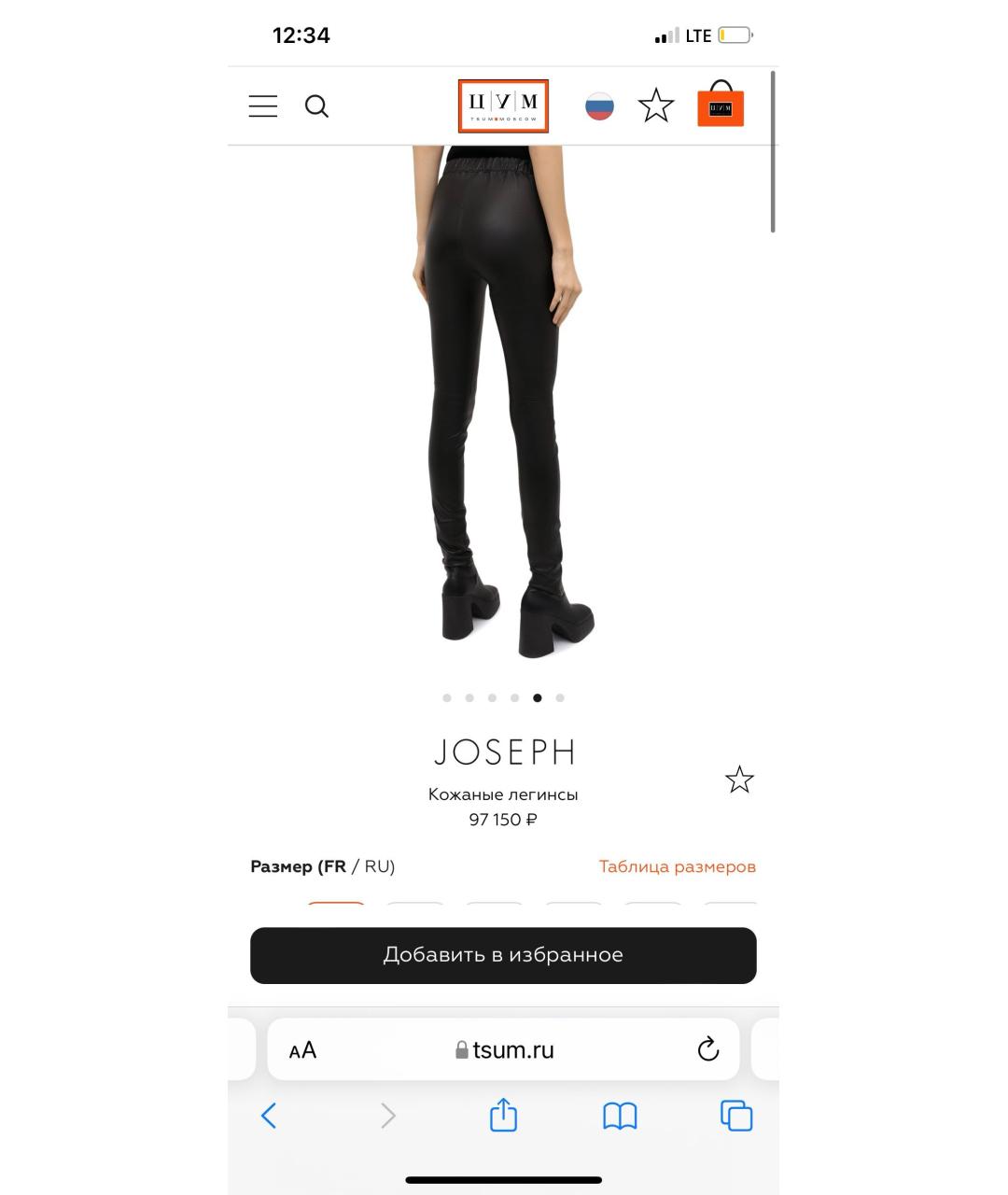
Task: Click the page scrollbar
Action: click(x=773, y=151)
